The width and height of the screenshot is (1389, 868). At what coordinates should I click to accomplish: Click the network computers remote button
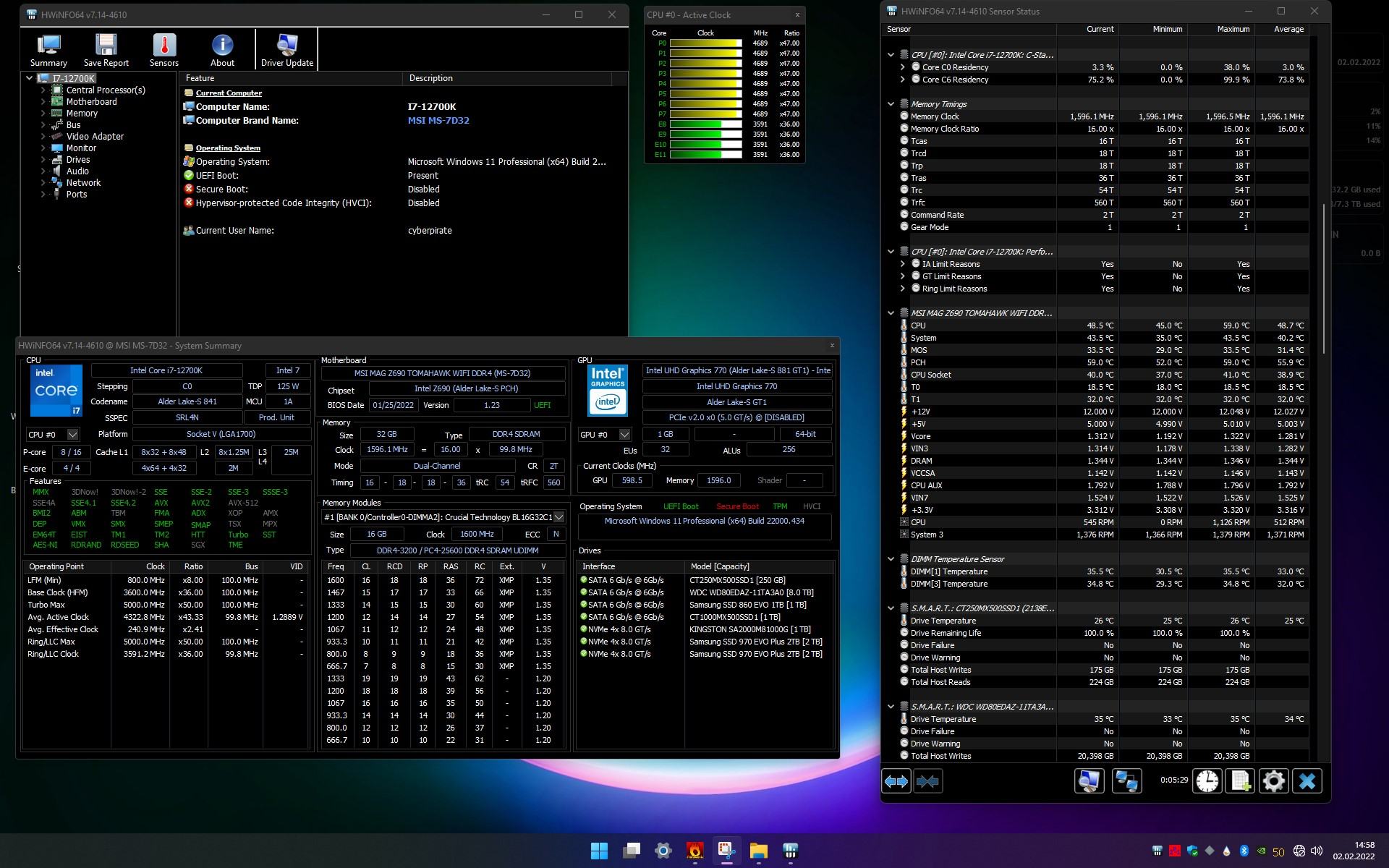(x=1126, y=780)
